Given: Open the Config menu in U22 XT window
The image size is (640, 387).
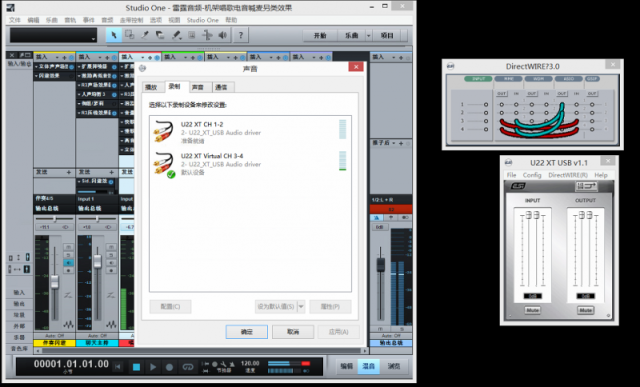Looking at the screenshot, I should 532,175.
